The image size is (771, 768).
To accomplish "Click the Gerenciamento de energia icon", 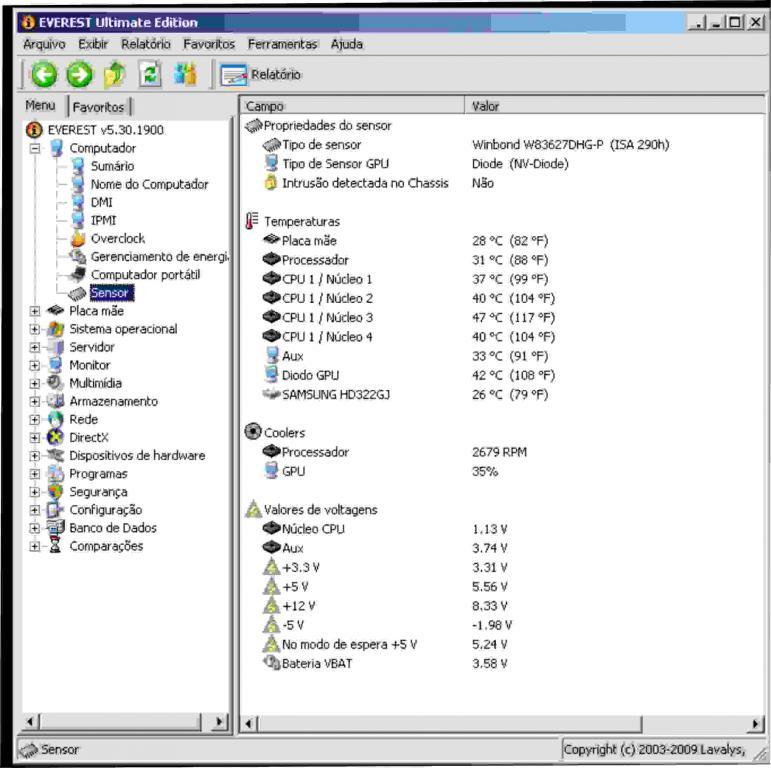I will 78,256.
